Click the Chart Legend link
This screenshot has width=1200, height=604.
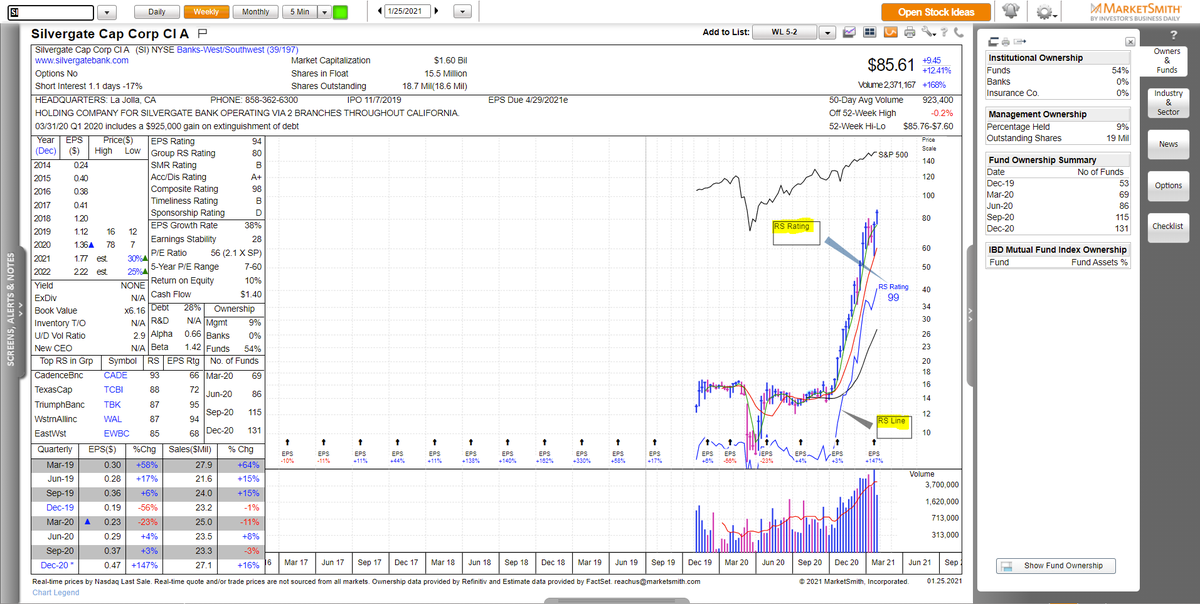[55, 592]
